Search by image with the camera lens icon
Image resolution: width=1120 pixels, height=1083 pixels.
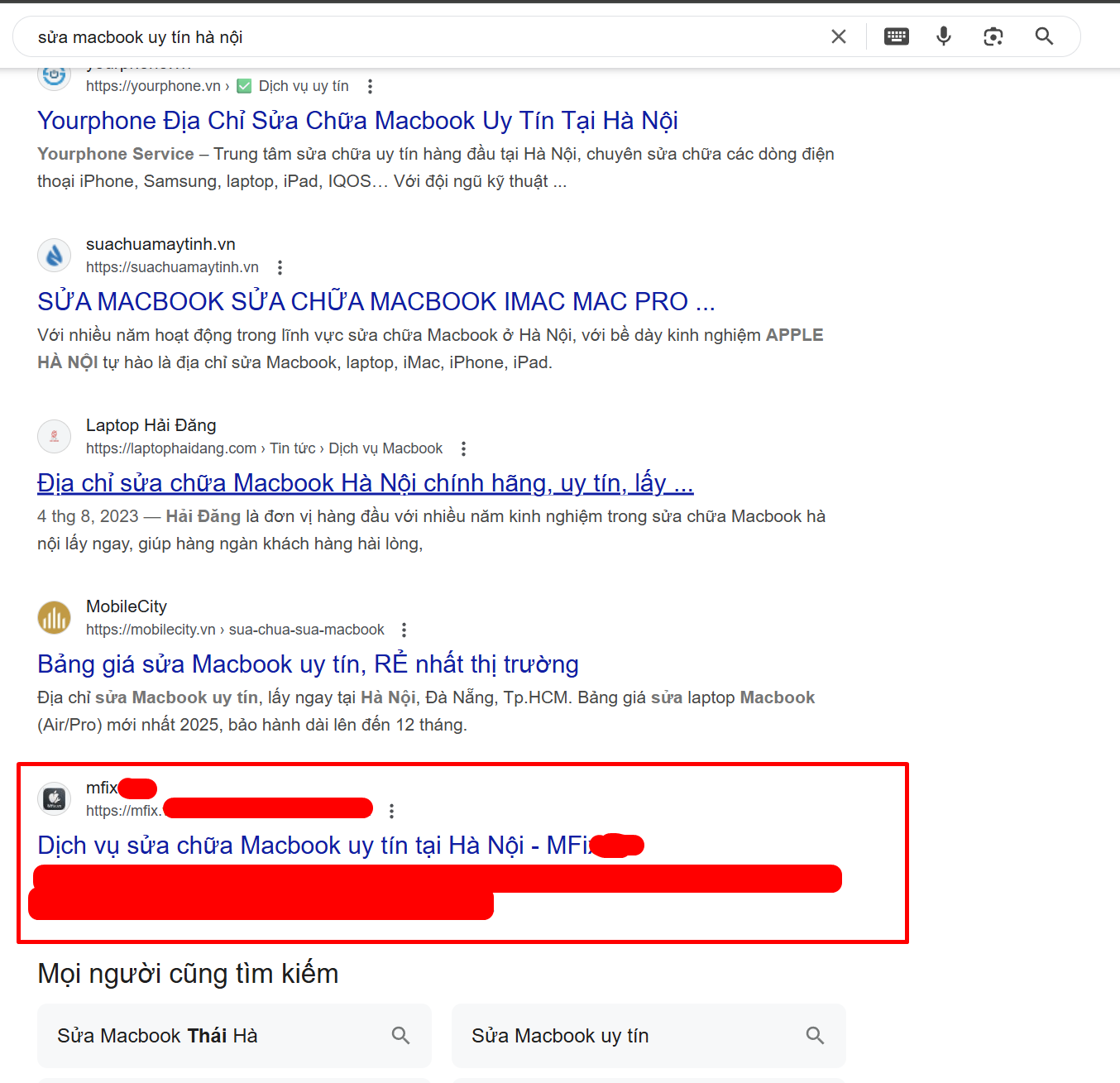(993, 36)
